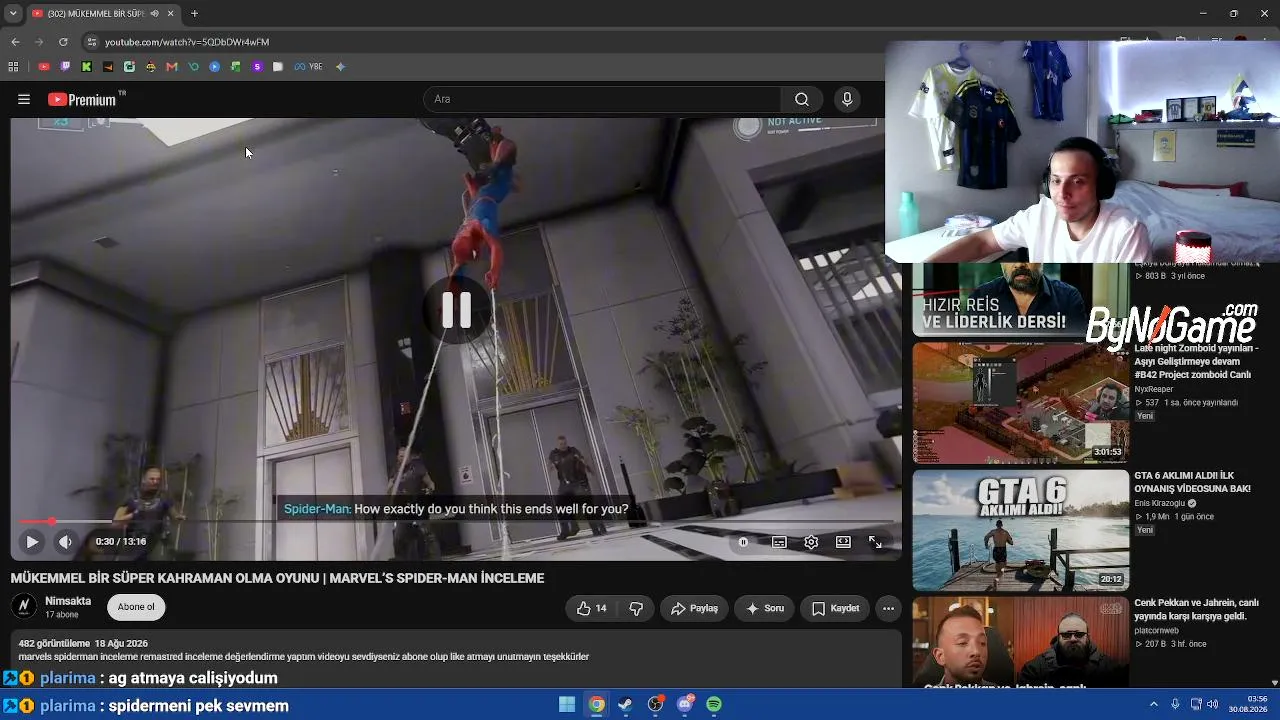Viewport: 1280px width, 720px height.
Task: Open Steam from the taskbar
Action: pos(626,705)
